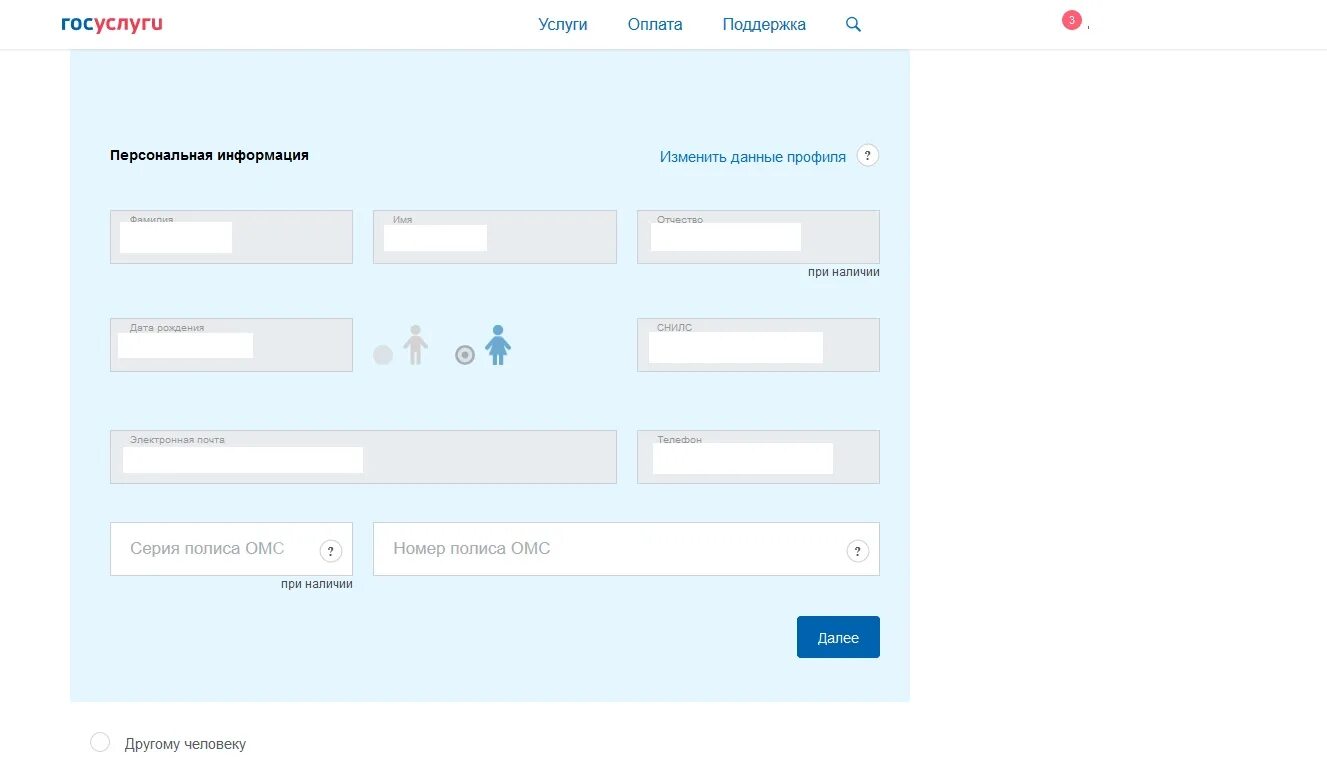Viewport: 1327px width, 758px height.
Task: Select the male gender figure icon
Action: [416, 344]
